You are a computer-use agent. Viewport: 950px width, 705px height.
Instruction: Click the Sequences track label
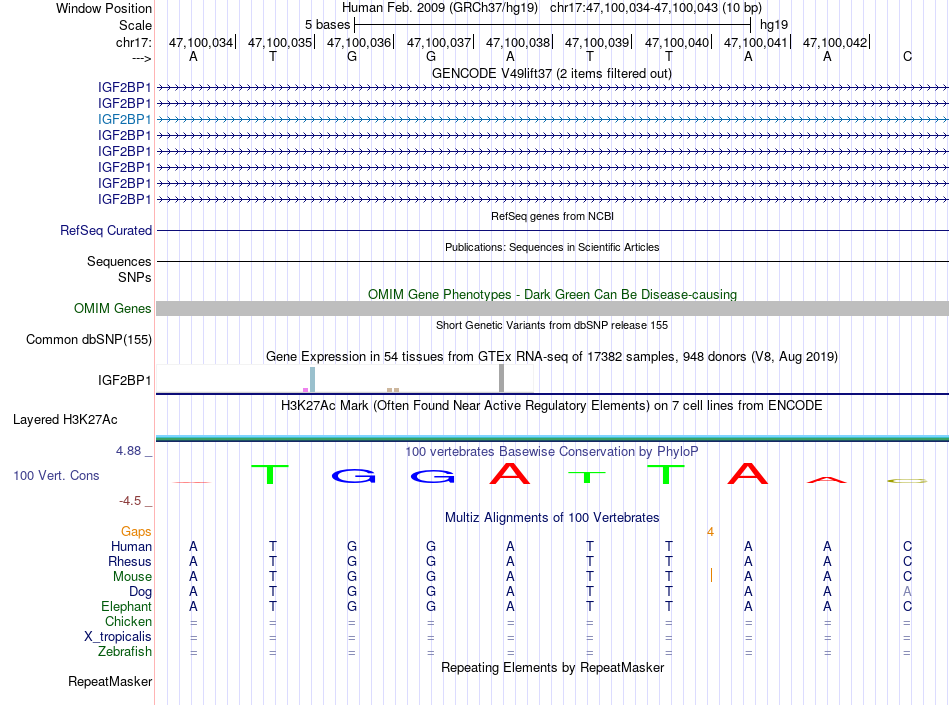click(119, 262)
